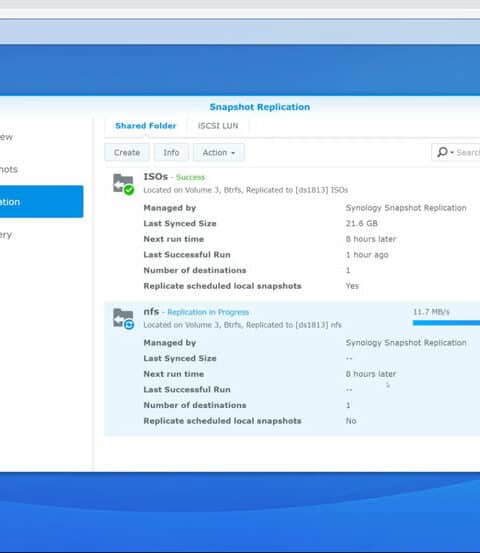Click the ISOs task title
The width and height of the screenshot is (480, 553).
coord(156,177)
